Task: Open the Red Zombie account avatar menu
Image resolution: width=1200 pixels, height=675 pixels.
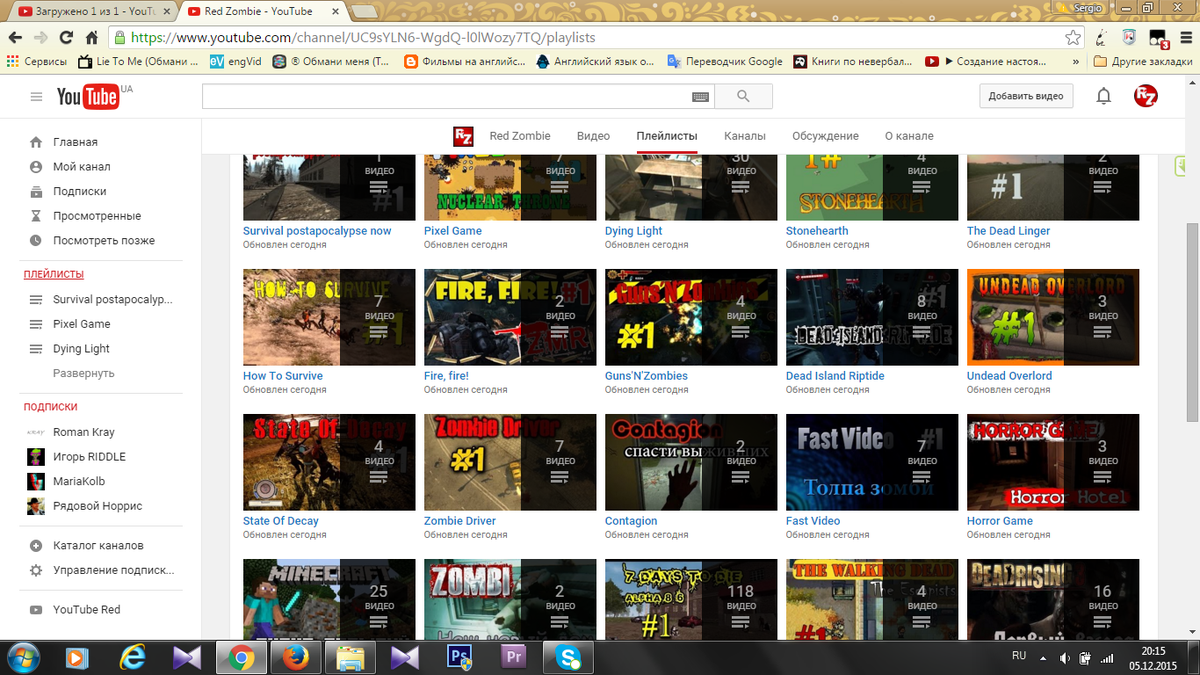Action: click(1145, 96)
